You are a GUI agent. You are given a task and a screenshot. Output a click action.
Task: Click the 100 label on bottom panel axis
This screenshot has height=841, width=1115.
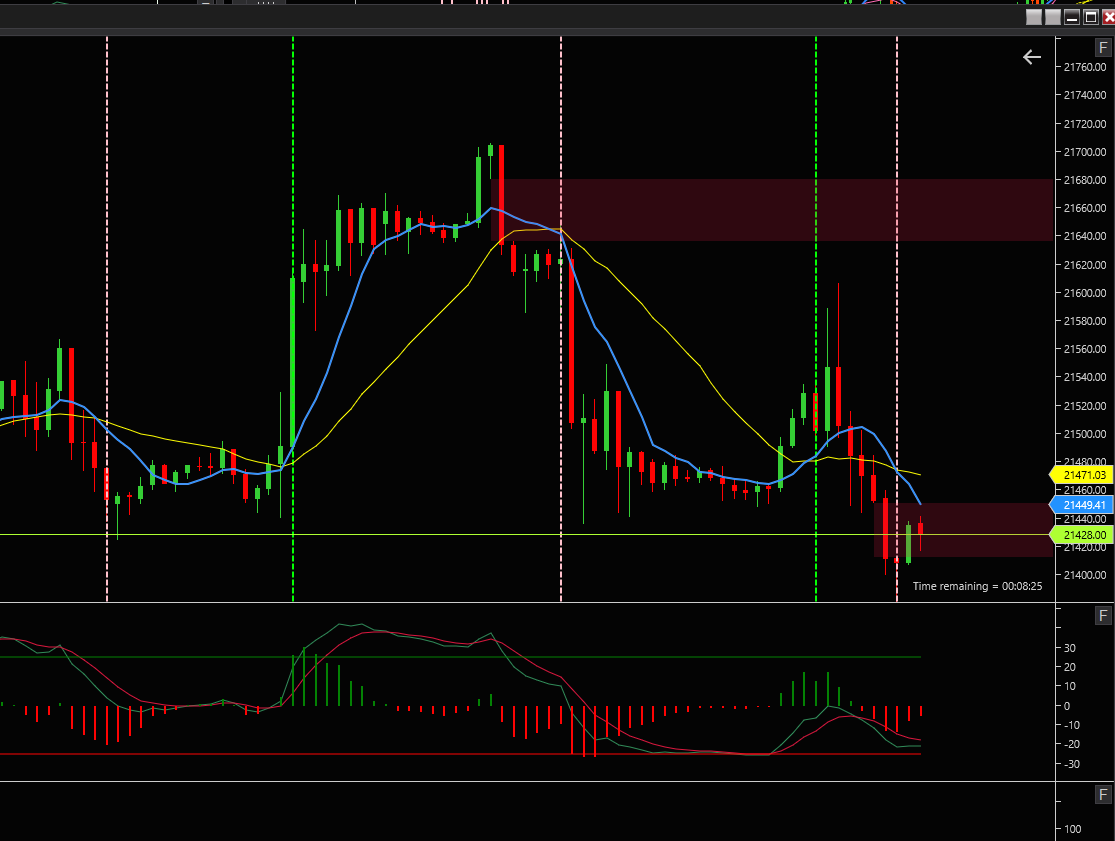tap(1072, 829)
